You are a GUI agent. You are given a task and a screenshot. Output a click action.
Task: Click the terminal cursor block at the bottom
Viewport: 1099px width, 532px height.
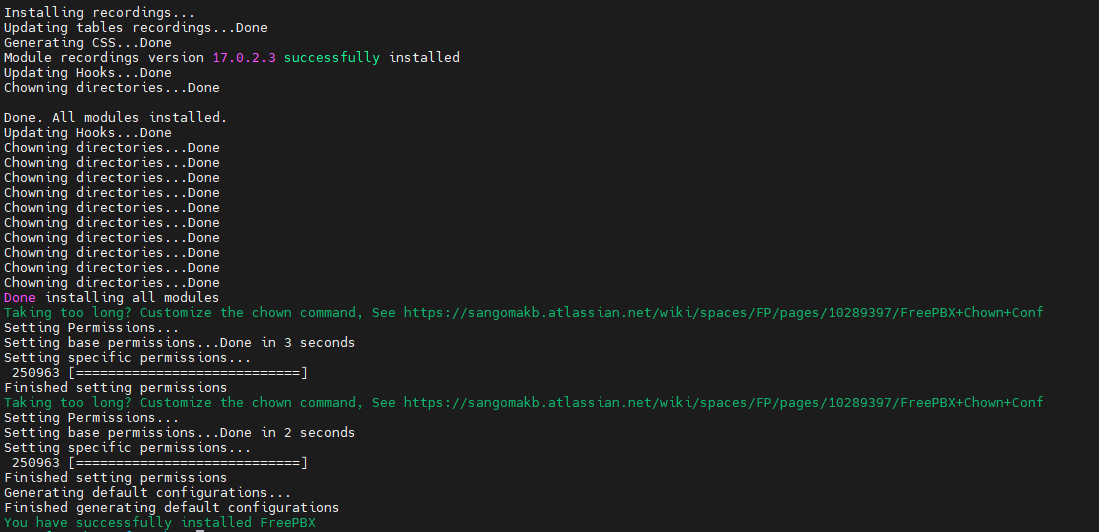click(200, 530)
